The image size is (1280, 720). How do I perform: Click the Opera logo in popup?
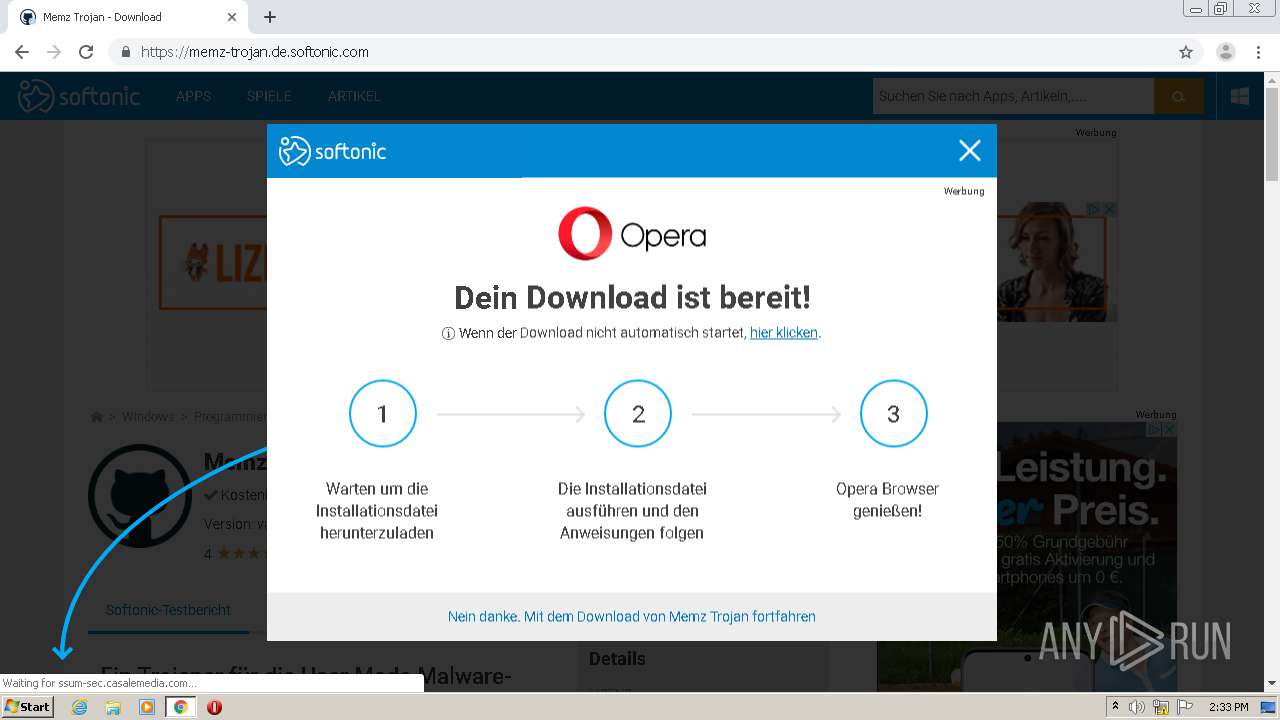tap(632, 234)
